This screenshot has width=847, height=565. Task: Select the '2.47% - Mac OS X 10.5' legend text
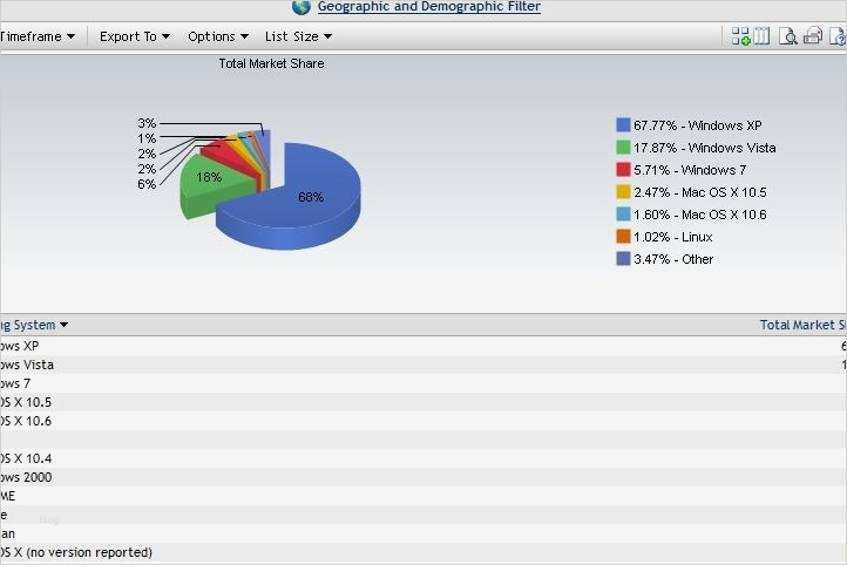tap(700, 192)
